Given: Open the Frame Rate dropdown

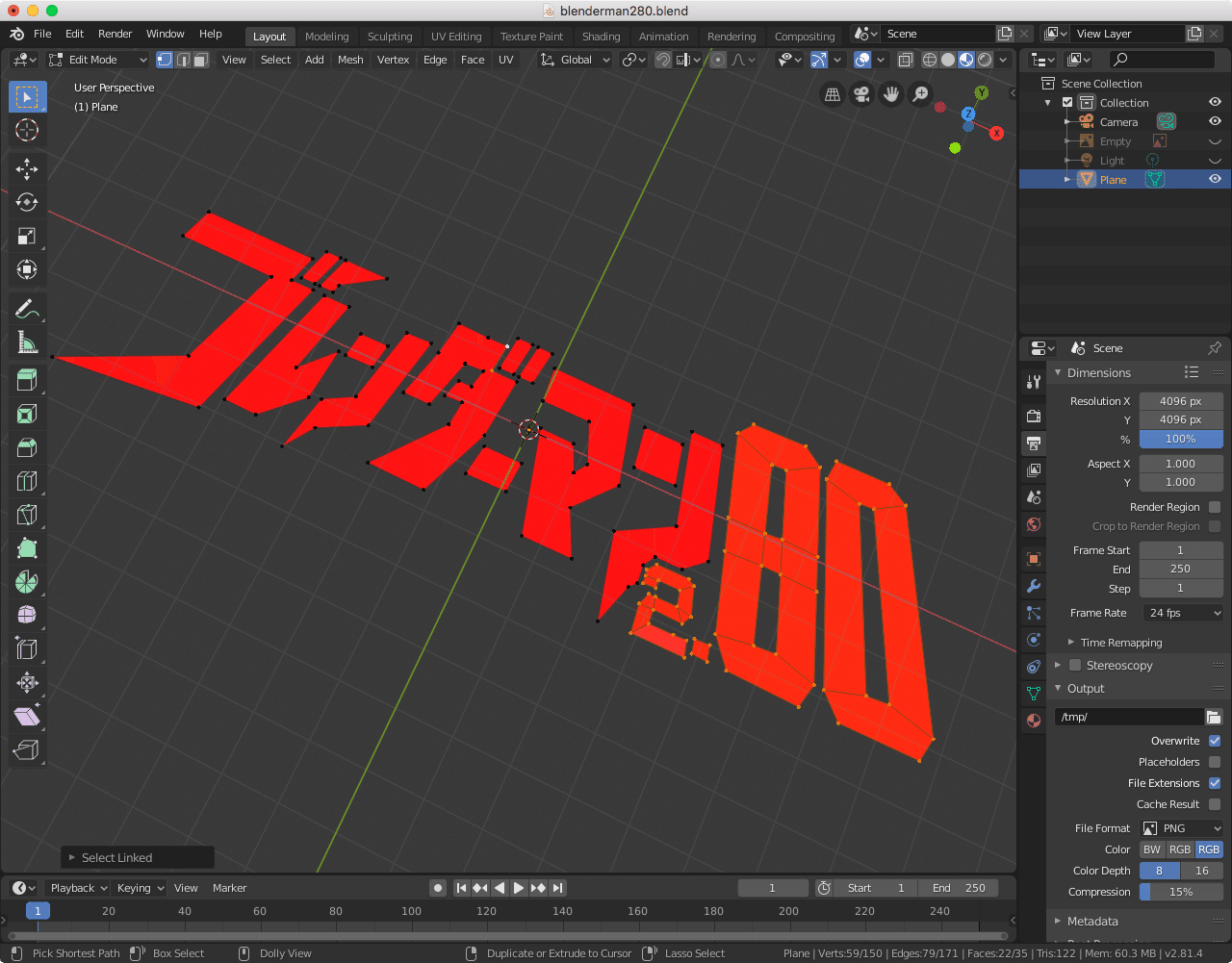Looking at the screenshot, I should 1183,613.
